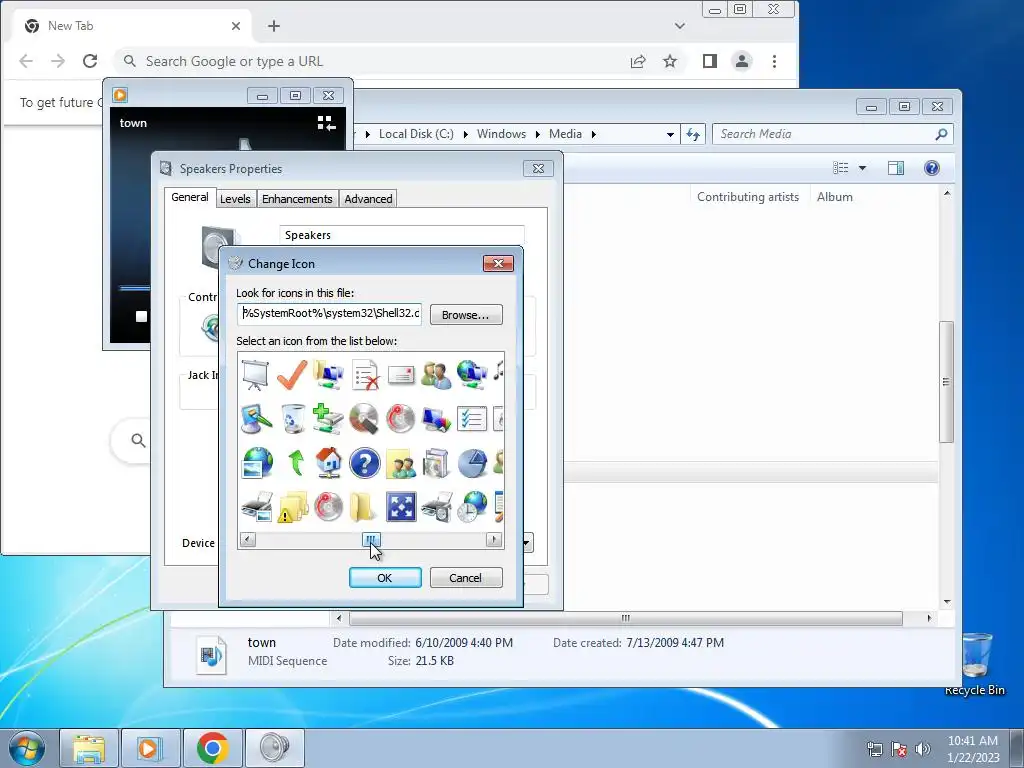Select the mail envelope icon
This screenshot has height=768, width=1024.
(401, 375)
